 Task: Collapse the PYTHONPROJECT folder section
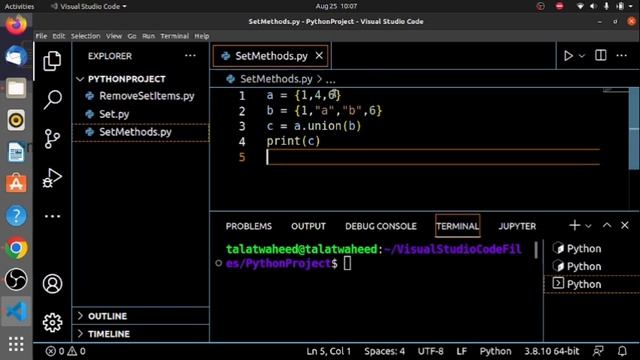coord(141,79)
